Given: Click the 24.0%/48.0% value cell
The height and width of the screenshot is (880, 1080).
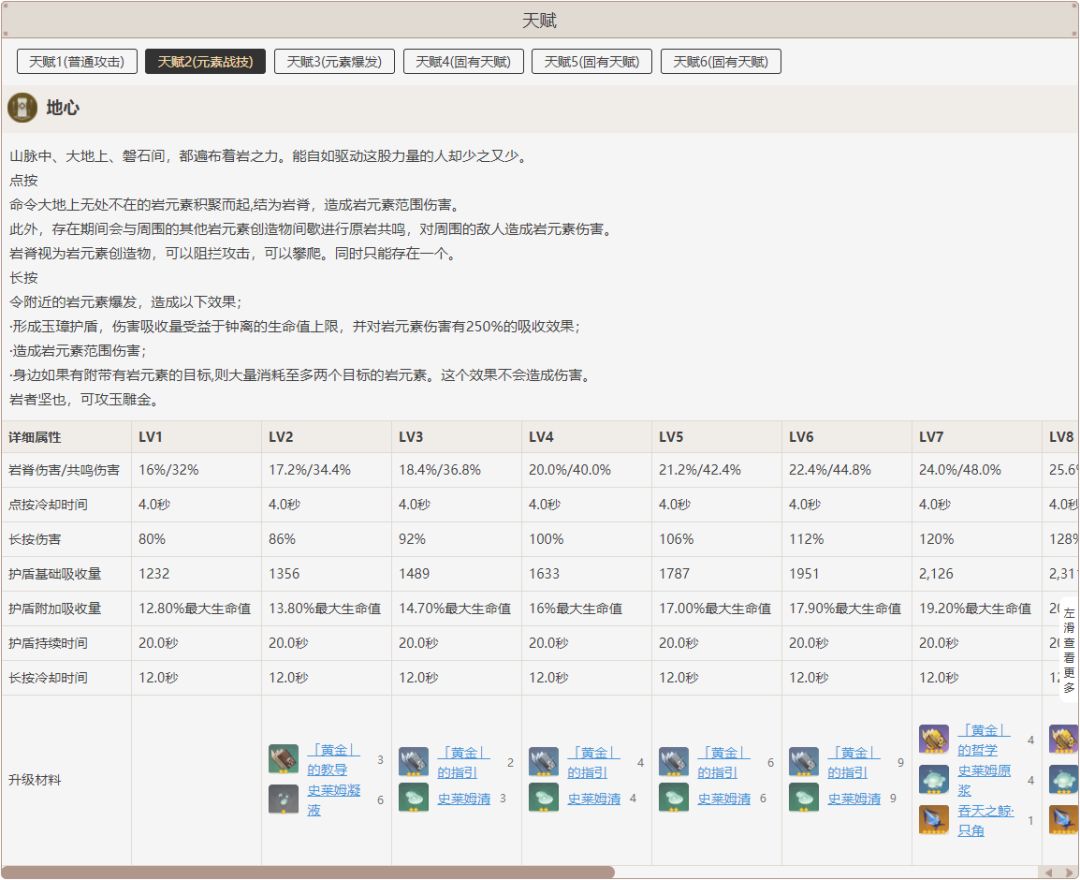Looking at the screenshot, I should pyautogui.click(x=977, y=470).
